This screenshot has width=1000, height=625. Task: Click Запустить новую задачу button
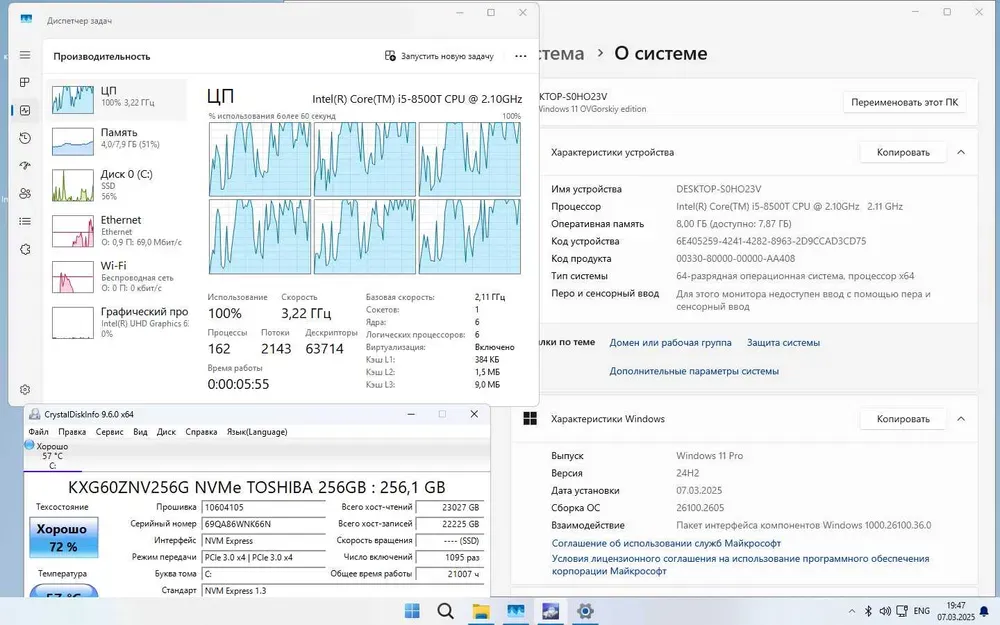439,56
